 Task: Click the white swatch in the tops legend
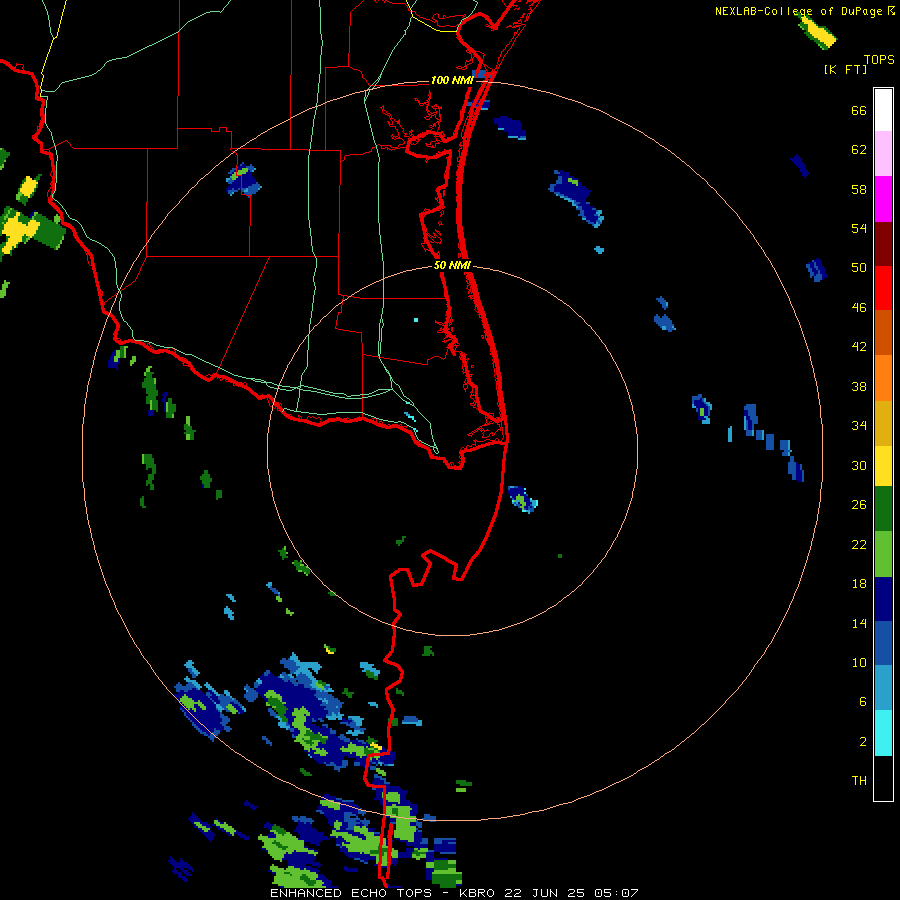883,110
